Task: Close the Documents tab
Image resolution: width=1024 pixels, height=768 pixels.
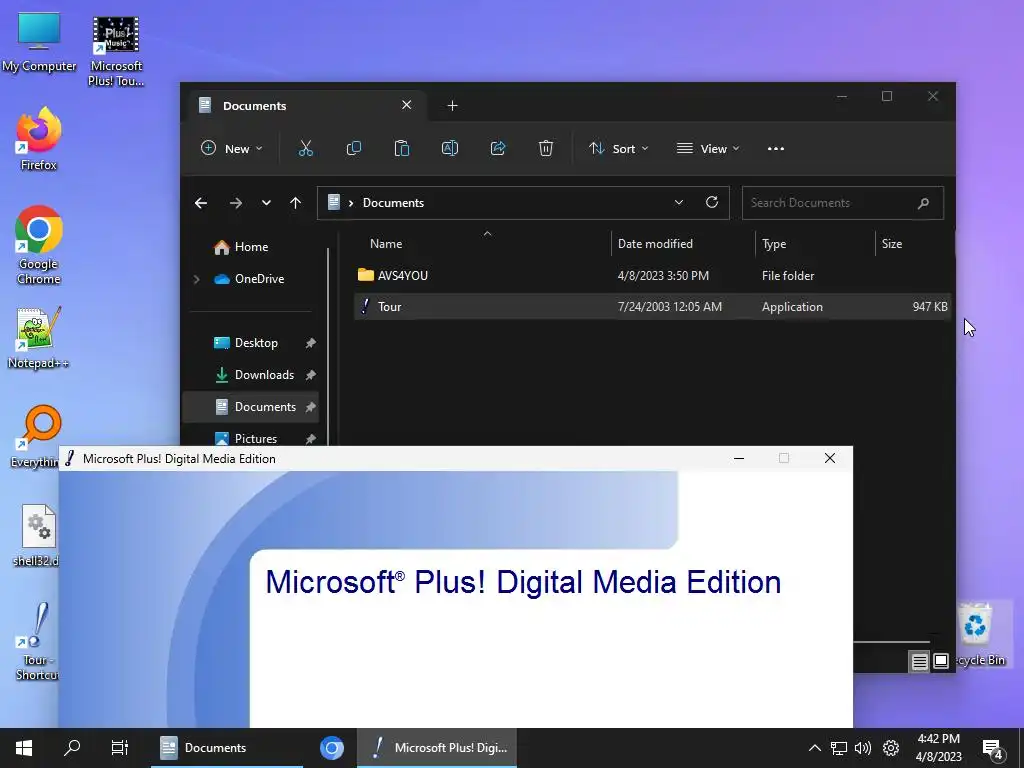Action: click(406, 105)
